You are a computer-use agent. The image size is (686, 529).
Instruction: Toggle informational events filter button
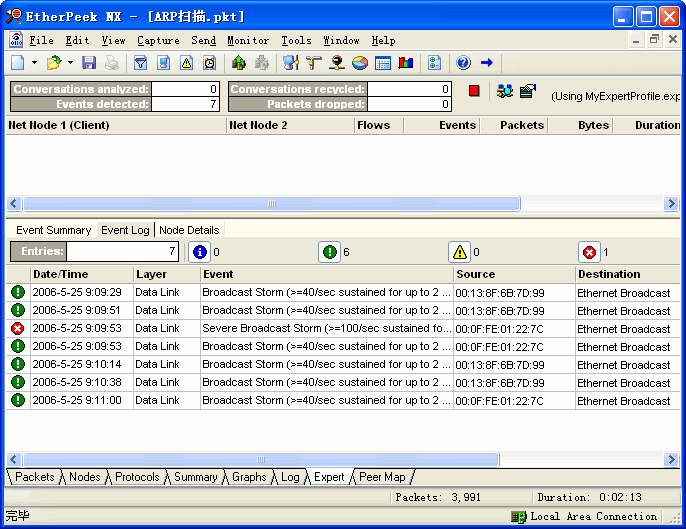pyautogui.click(x=199, y=252)
